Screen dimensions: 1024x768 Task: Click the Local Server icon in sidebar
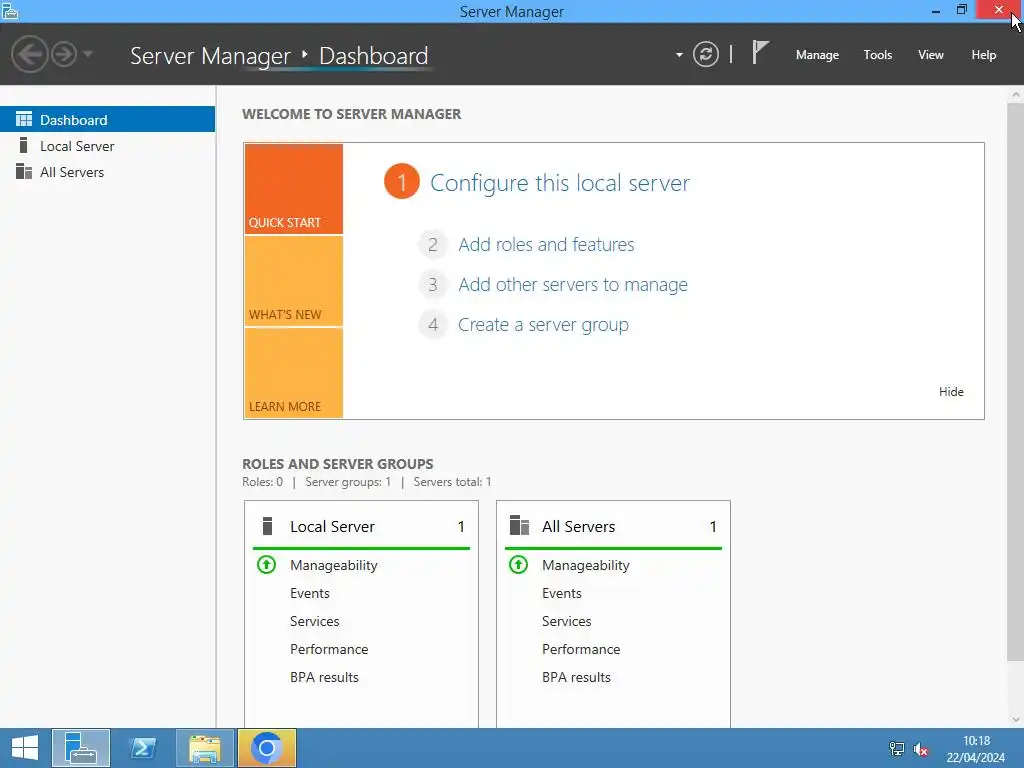click(x=24, y=145)
